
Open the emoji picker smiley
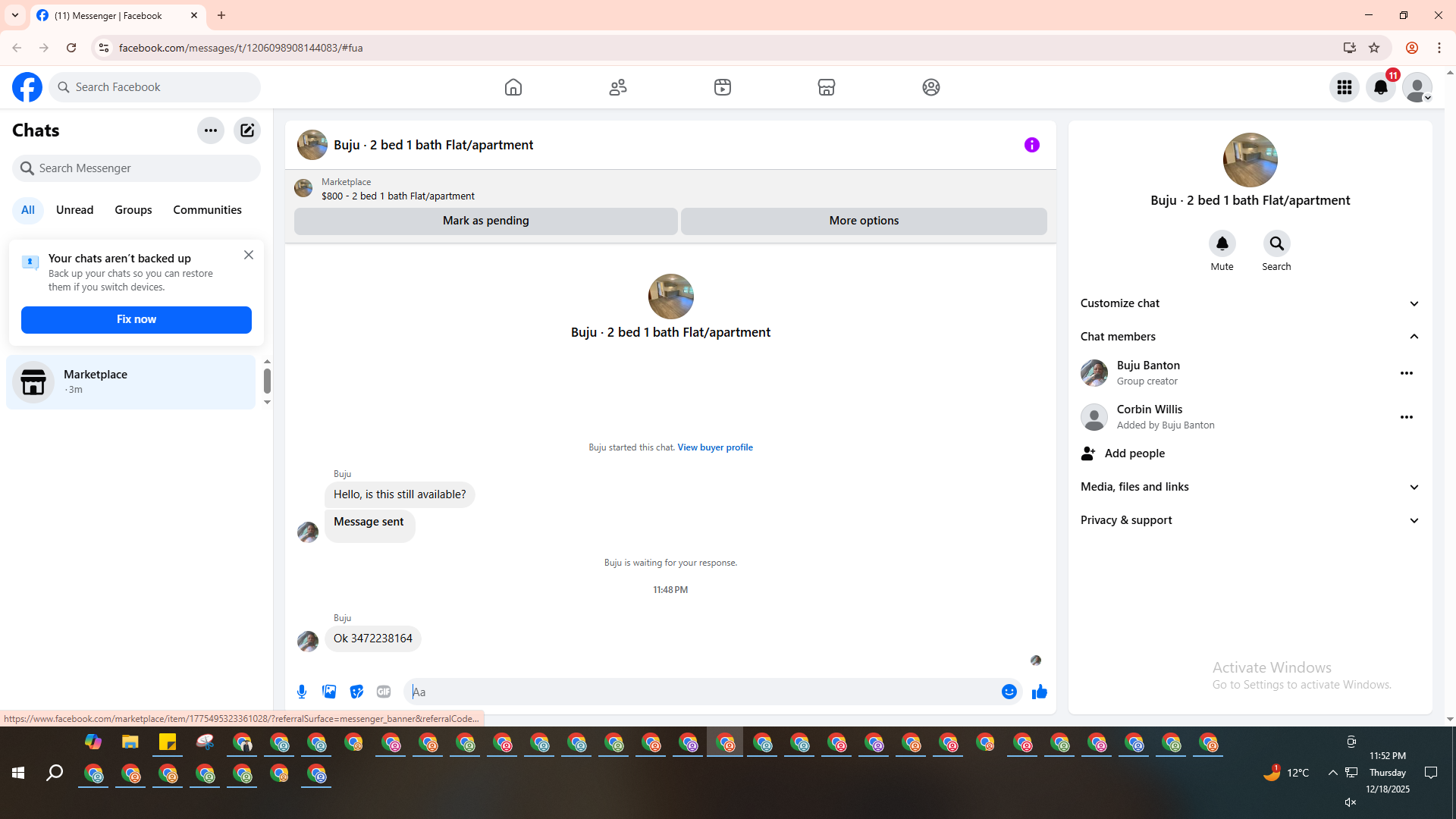pos(1009,692)
